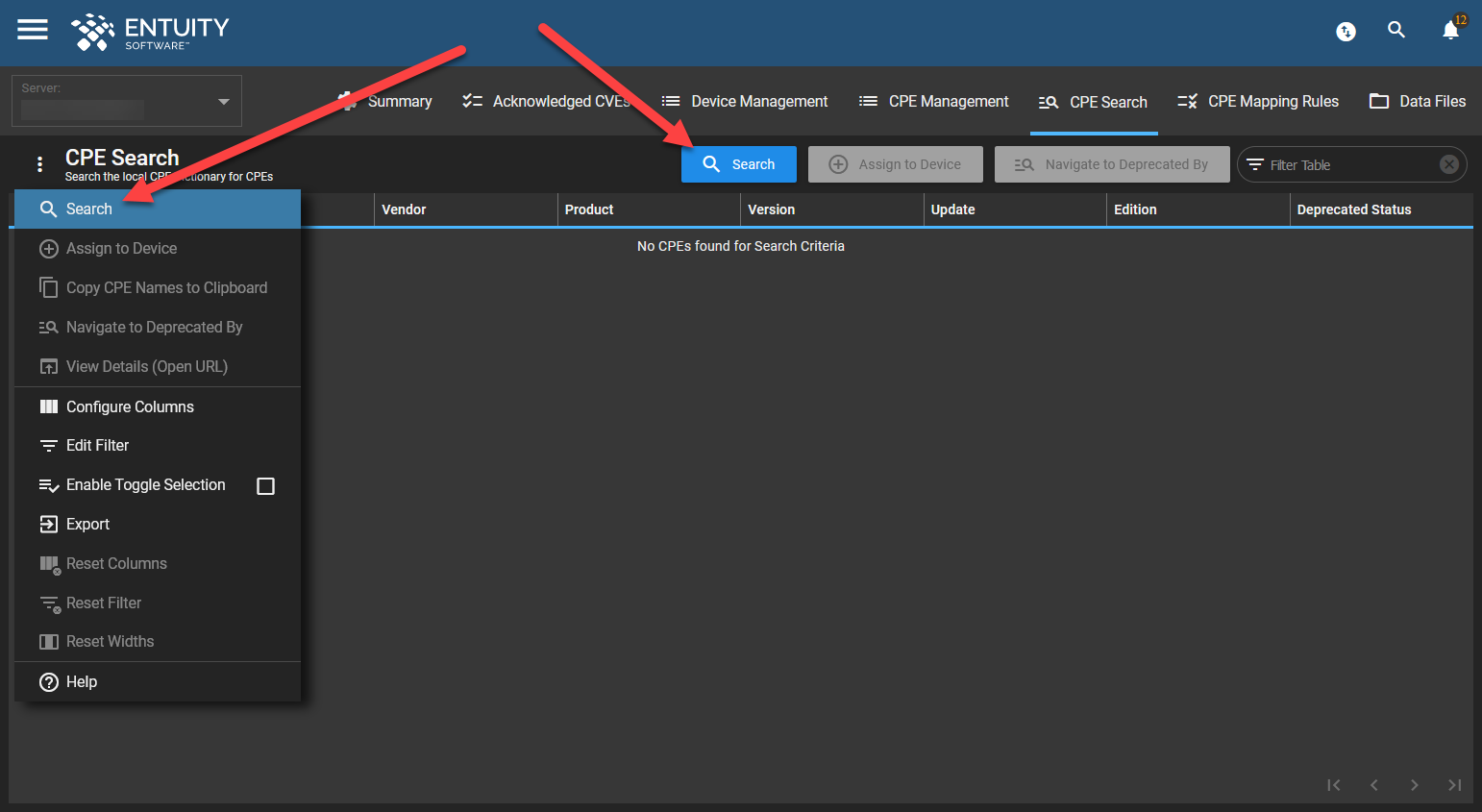Go to the Data Files tab
This screenshot has height=812, width=1482.
(1418, 101)
